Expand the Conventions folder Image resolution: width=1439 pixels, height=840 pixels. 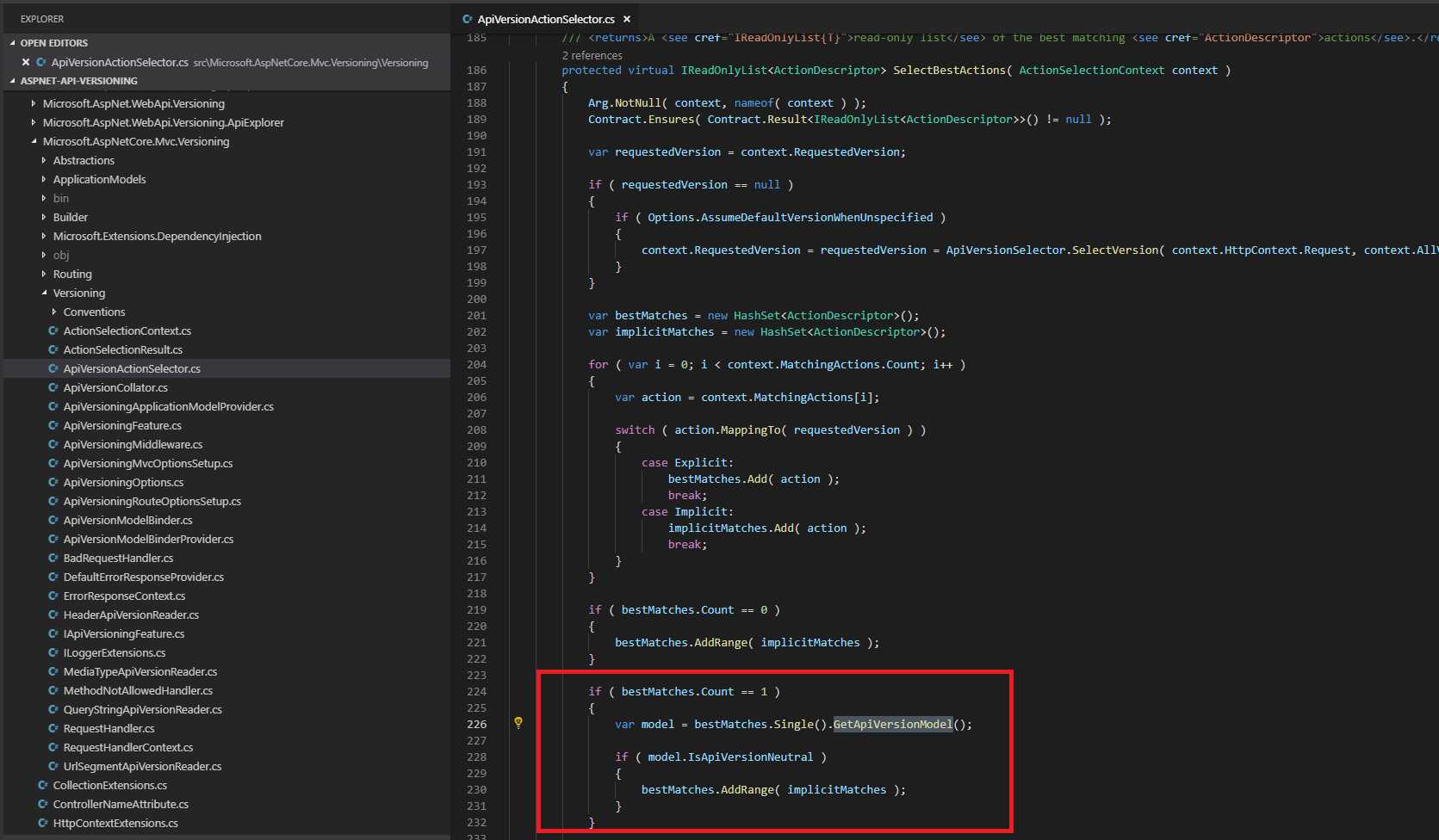click(x=54, y=312)
